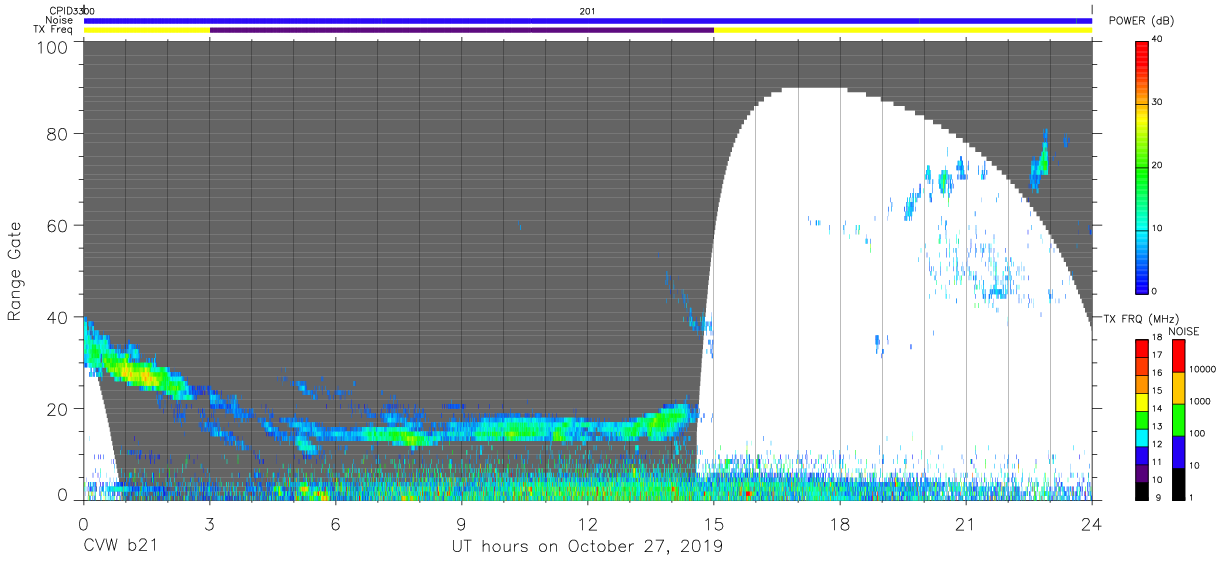Pick purple 10-11 MHz frequency swatch
The height and width of the screenshot is (567, 1228).
[x=1143, y=472]
